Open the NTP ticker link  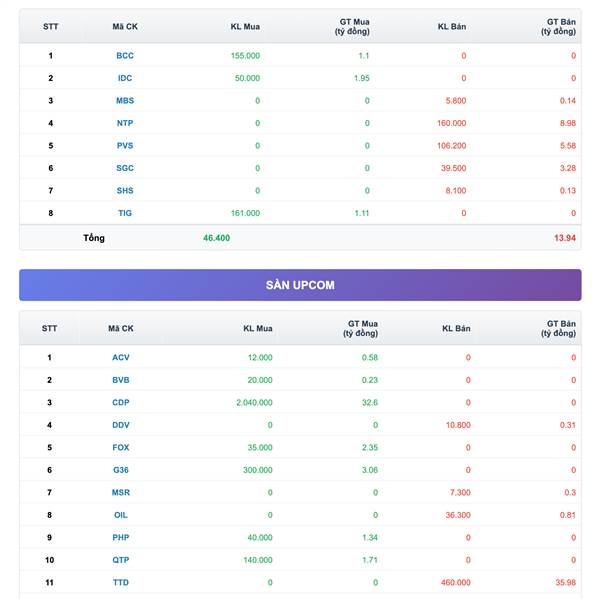click(x=125, y=123)
